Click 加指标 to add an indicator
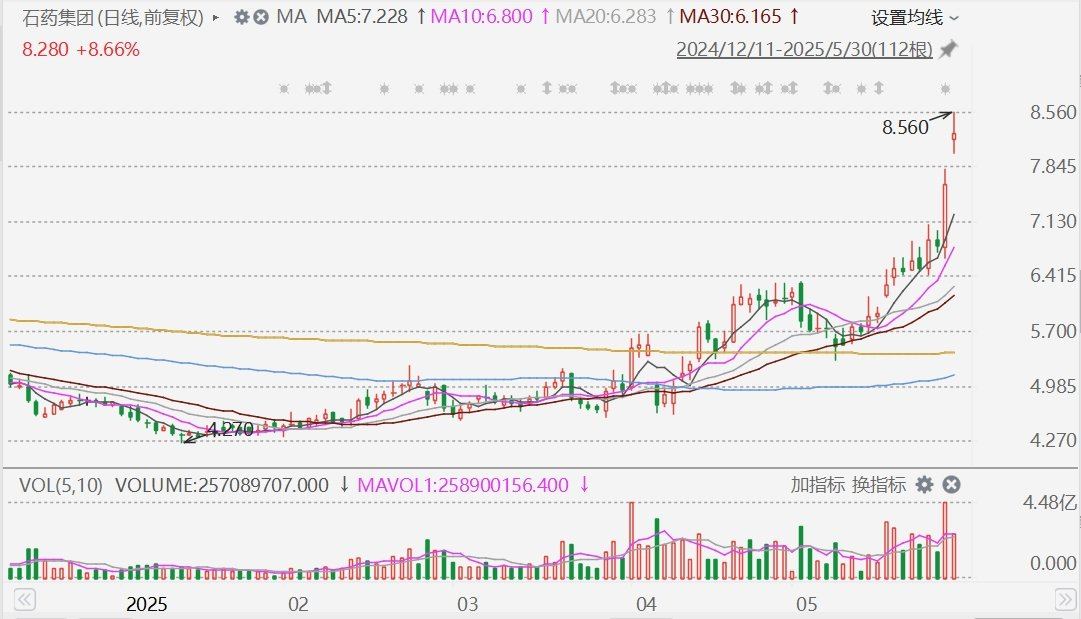 (x=817, y=485)
